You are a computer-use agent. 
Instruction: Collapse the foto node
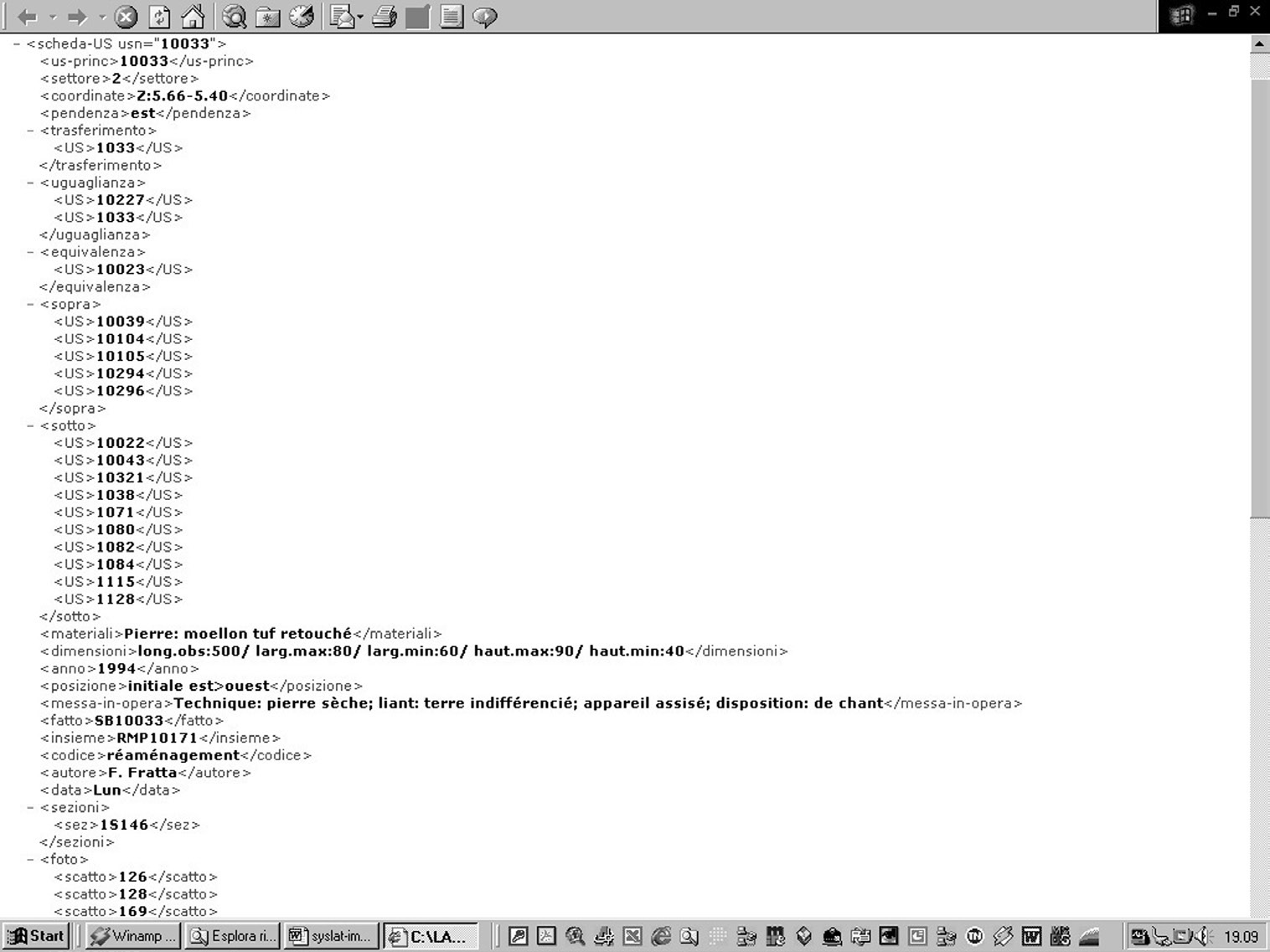tap(30, 859)
